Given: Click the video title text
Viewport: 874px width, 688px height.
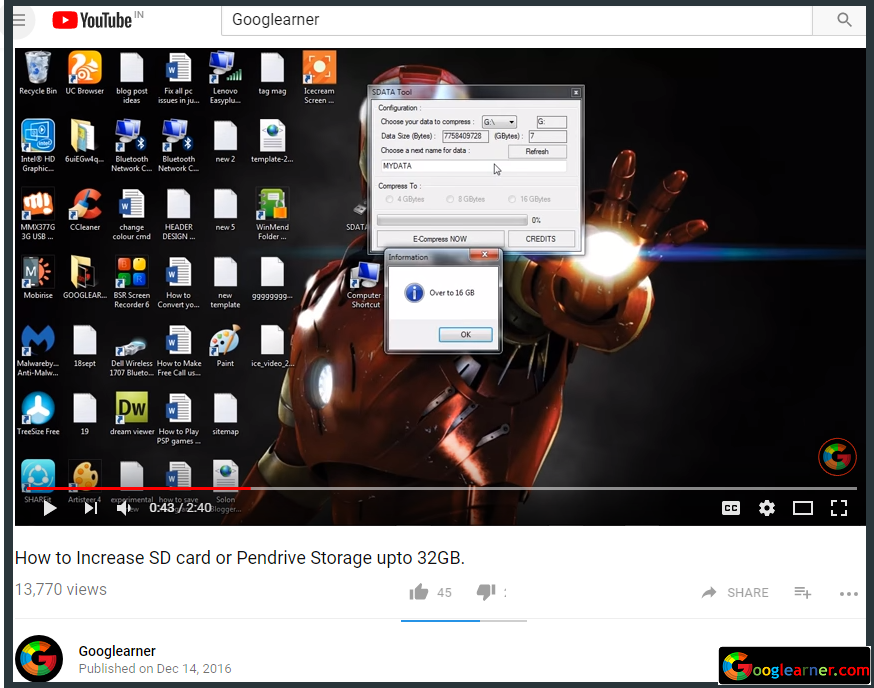Looking at the screenshot, I should click(240, 558).
